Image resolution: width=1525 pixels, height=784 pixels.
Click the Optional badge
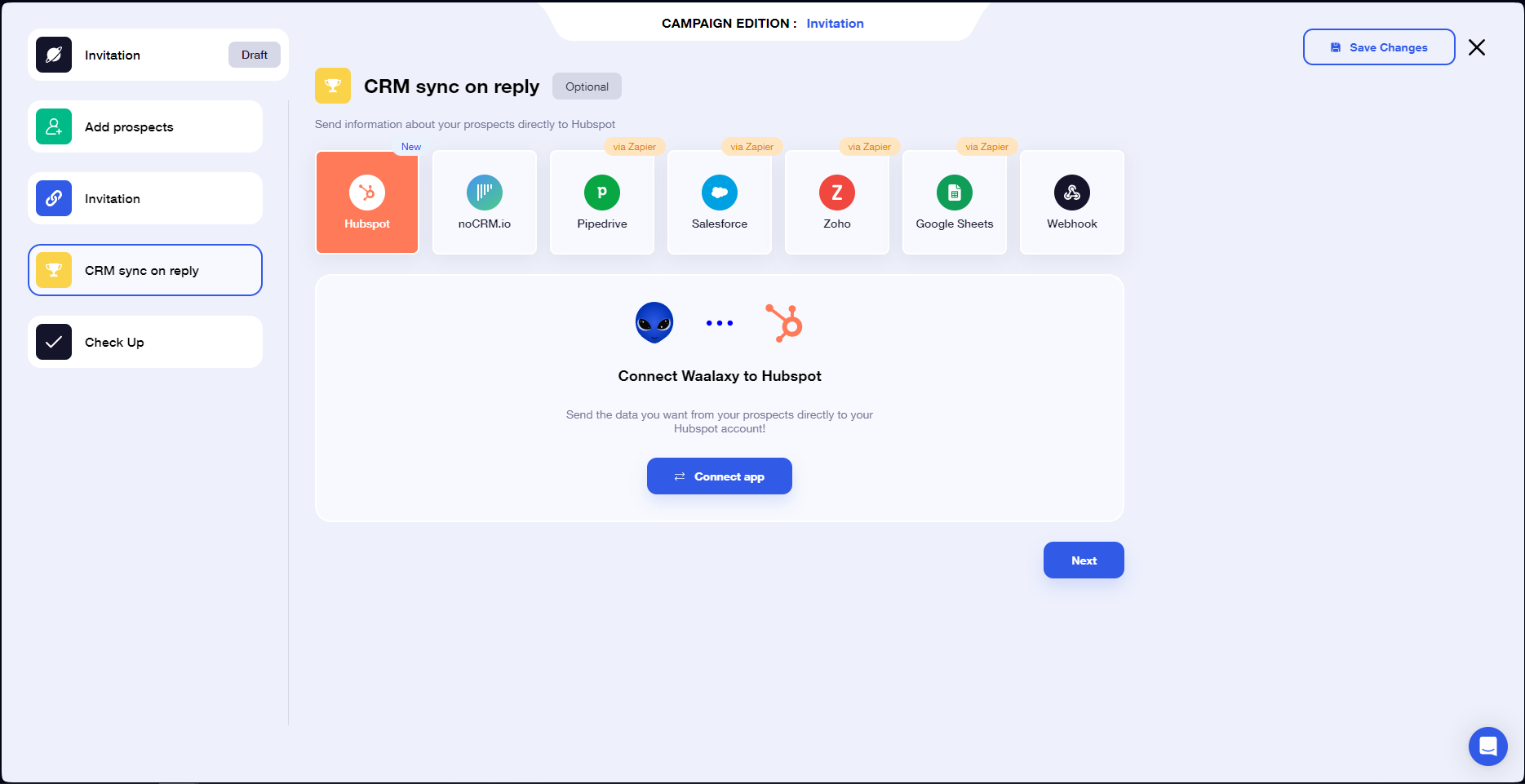pyautogui.click(x=587, y=86)
